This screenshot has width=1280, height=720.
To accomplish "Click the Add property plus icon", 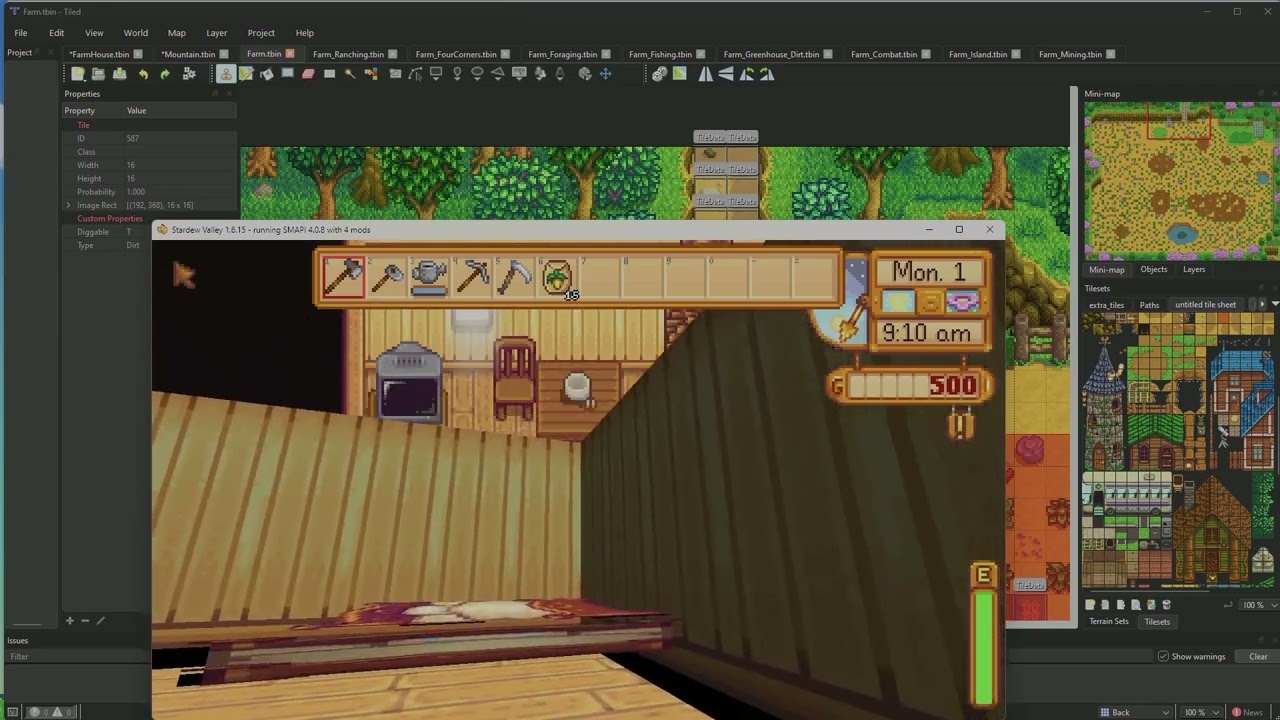I will pyautogui.click(x=70, y=621).
